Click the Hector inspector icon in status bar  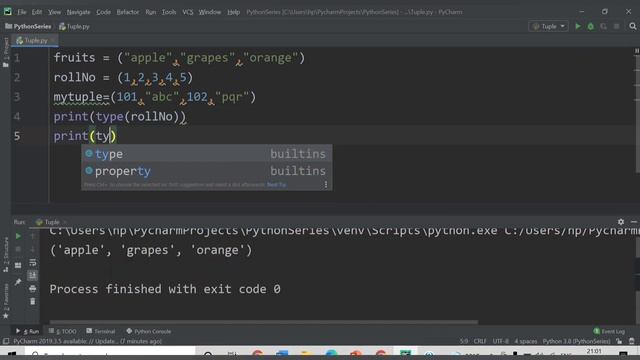coord(632,341)
